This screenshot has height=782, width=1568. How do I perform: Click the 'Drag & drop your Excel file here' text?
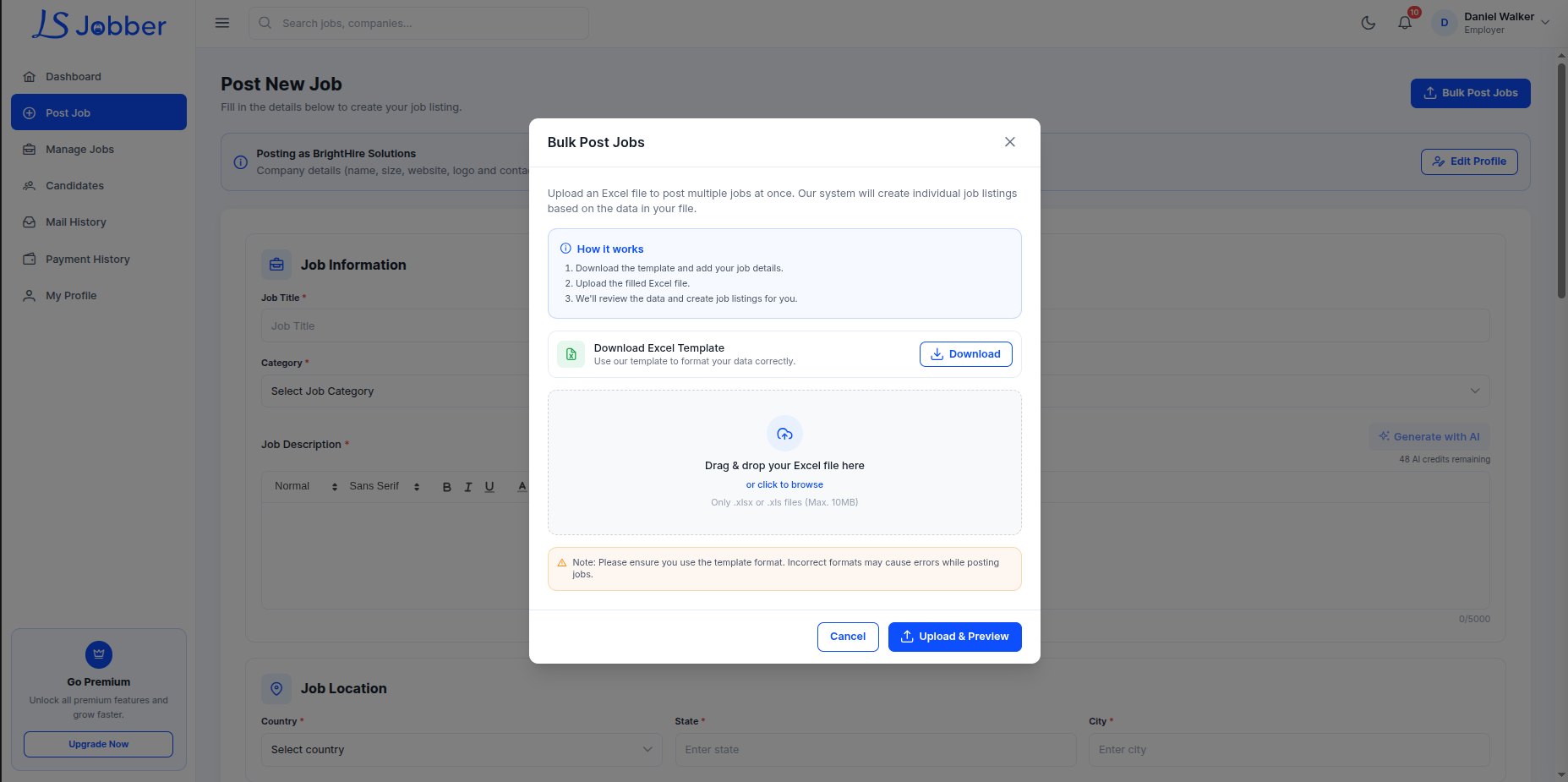pos(784,466)
